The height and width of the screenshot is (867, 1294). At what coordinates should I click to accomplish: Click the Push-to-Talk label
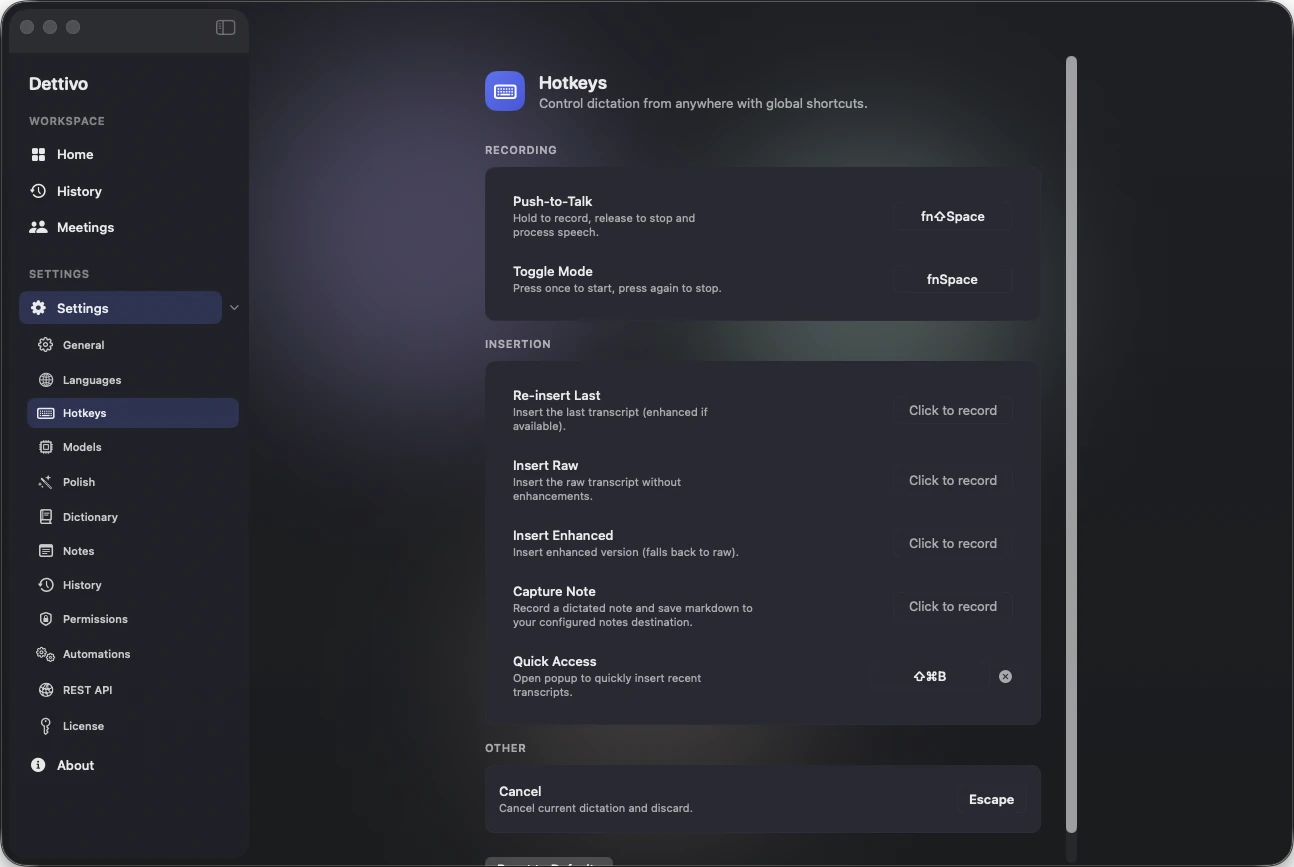click(x=553, y=201)
